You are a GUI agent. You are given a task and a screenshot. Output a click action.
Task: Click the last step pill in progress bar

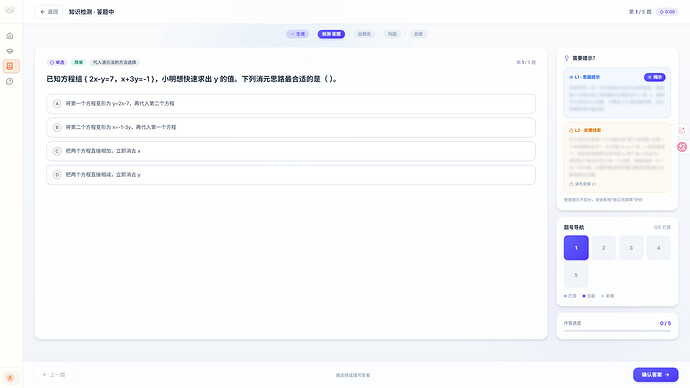[418, 34]
